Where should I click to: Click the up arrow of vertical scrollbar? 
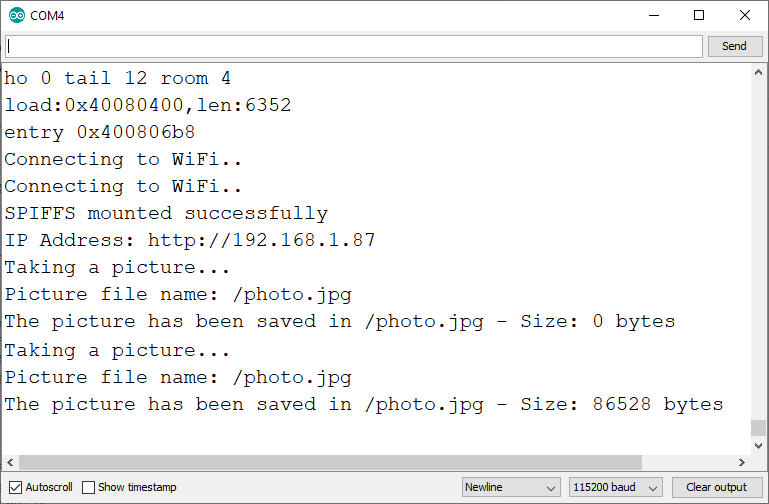[759, 73]
